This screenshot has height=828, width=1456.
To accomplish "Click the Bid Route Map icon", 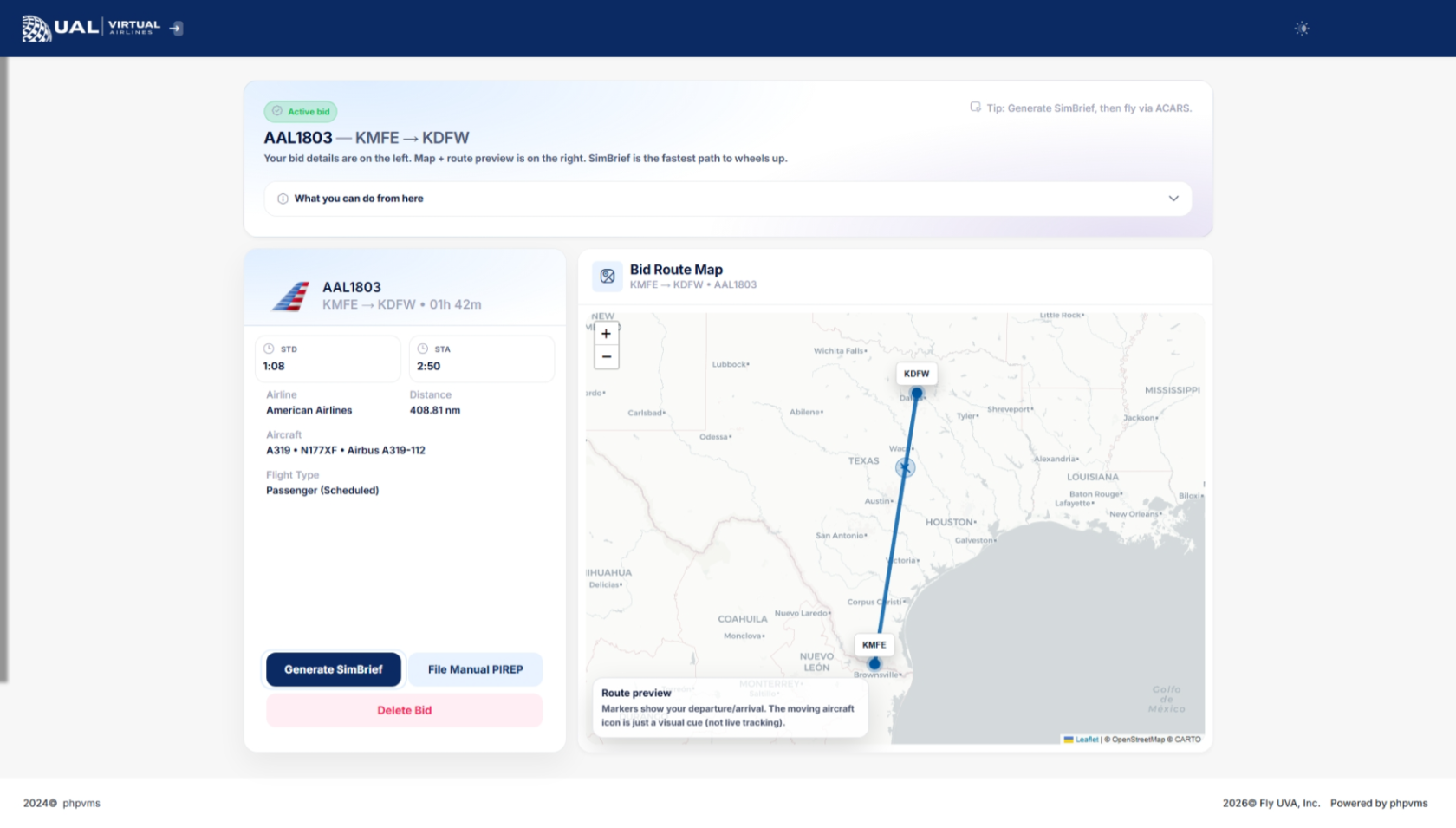I will click(608, 277).
